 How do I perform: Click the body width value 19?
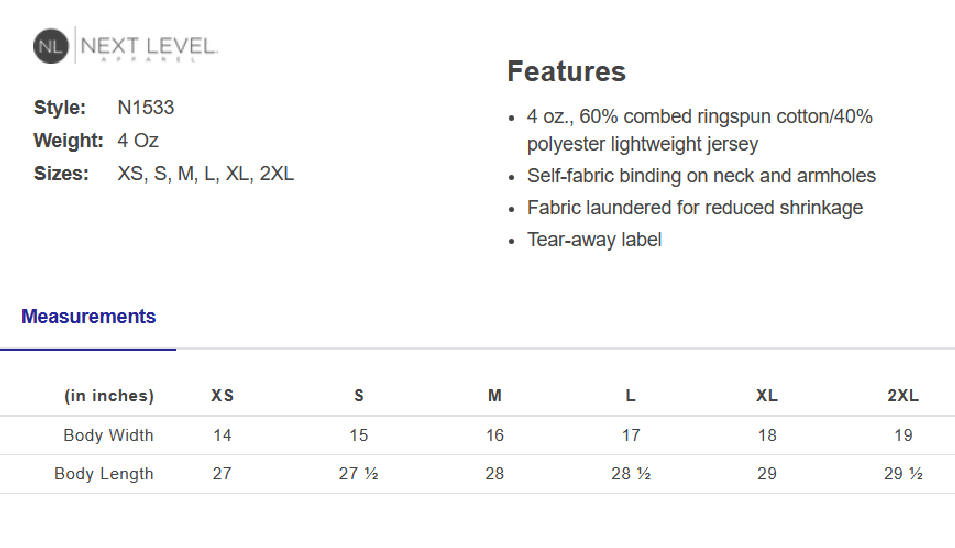(902, 435)
